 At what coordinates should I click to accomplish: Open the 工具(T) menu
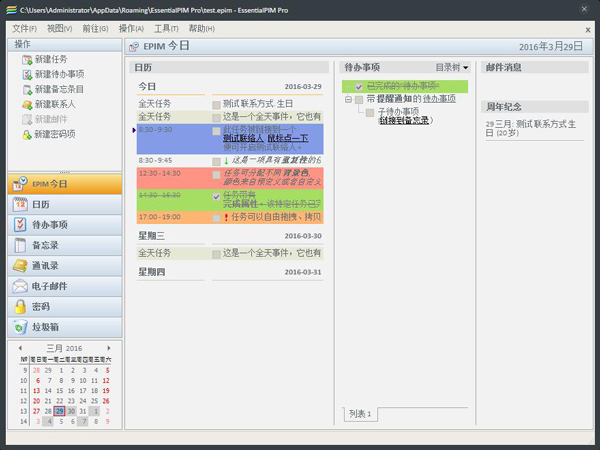[x=166, y=29]
